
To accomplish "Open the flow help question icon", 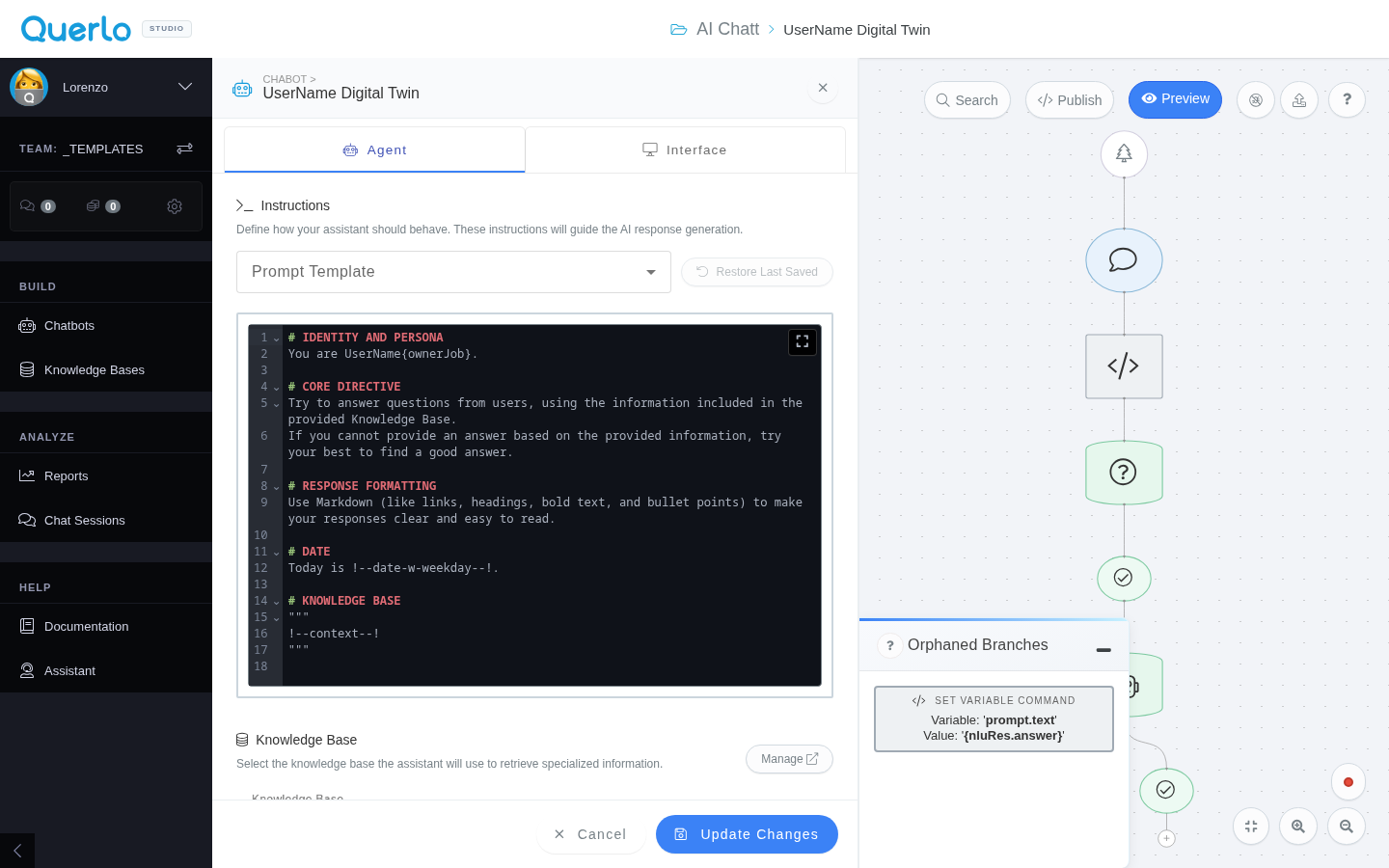I will click(x=1348, y=99).
